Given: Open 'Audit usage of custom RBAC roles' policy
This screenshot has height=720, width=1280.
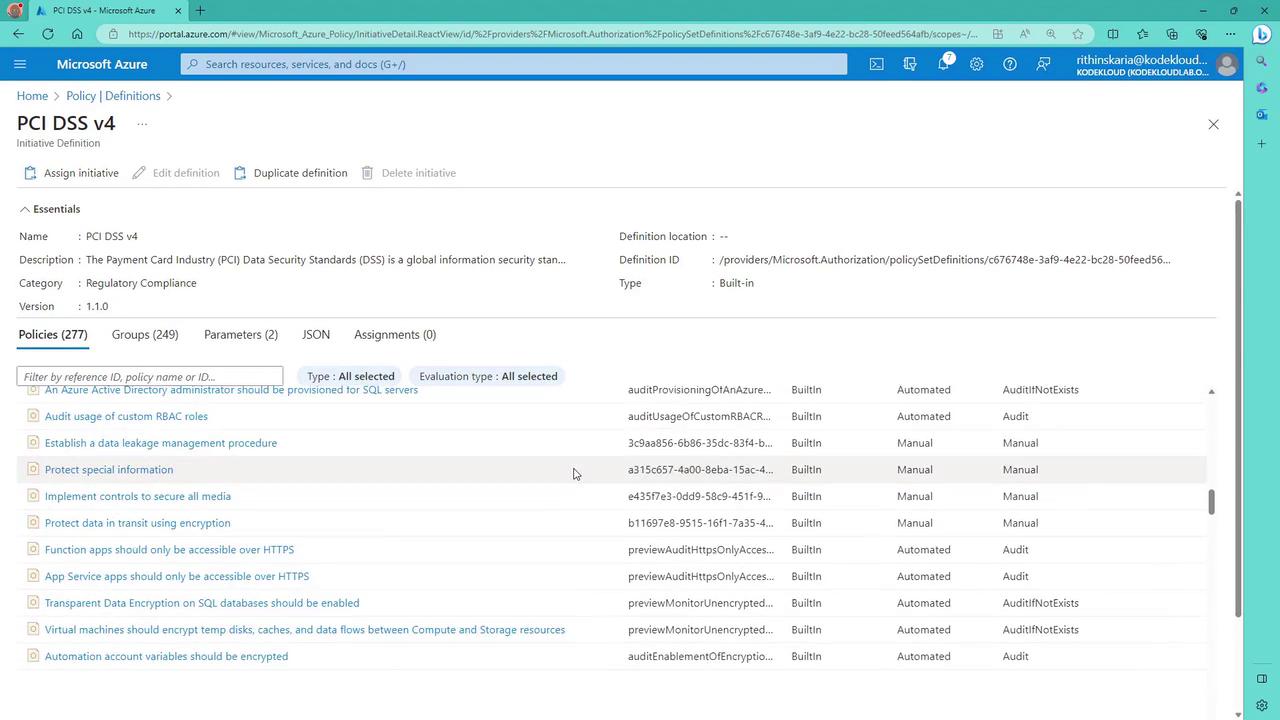Looking at the screenshot, I should pyautogui.click(x=126, y=416).
